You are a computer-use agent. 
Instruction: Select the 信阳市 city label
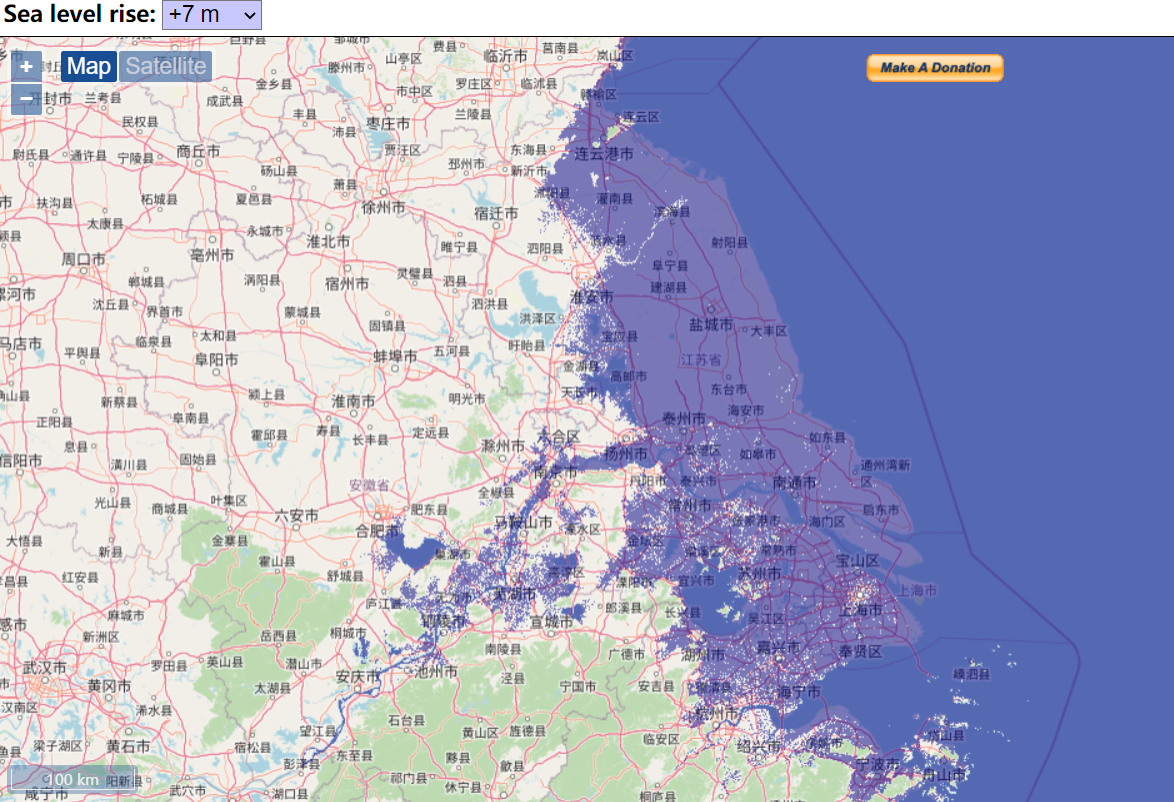pyautogui.click(x=21, y=461)
